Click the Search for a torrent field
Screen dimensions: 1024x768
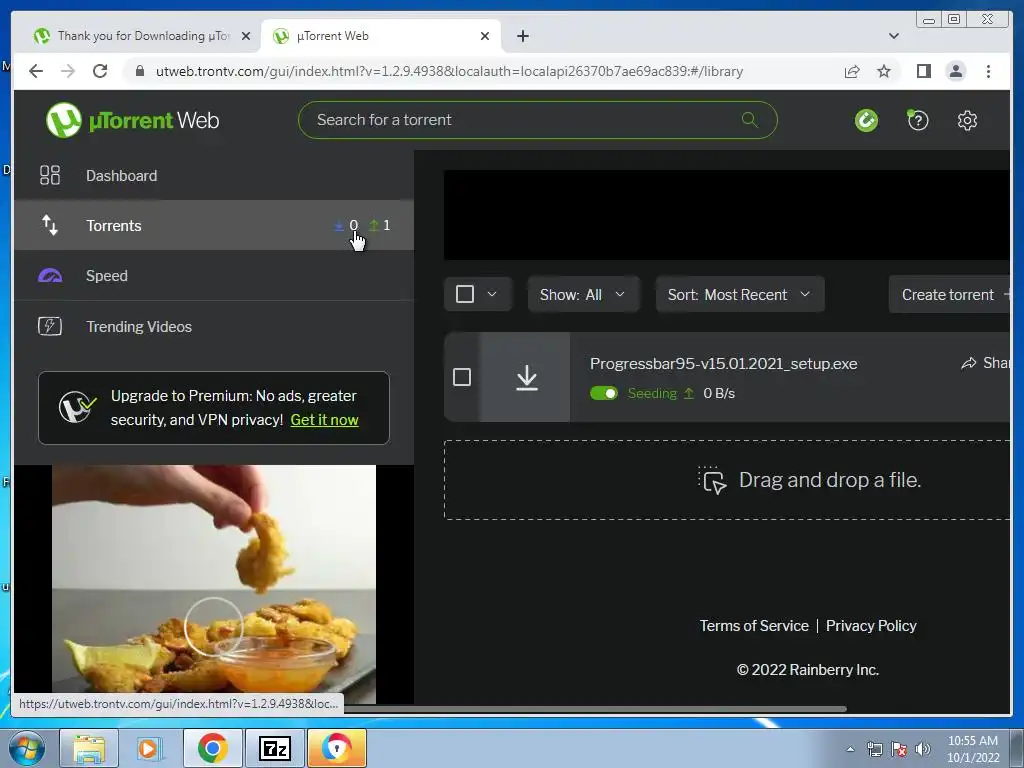(x=537, y=120)
